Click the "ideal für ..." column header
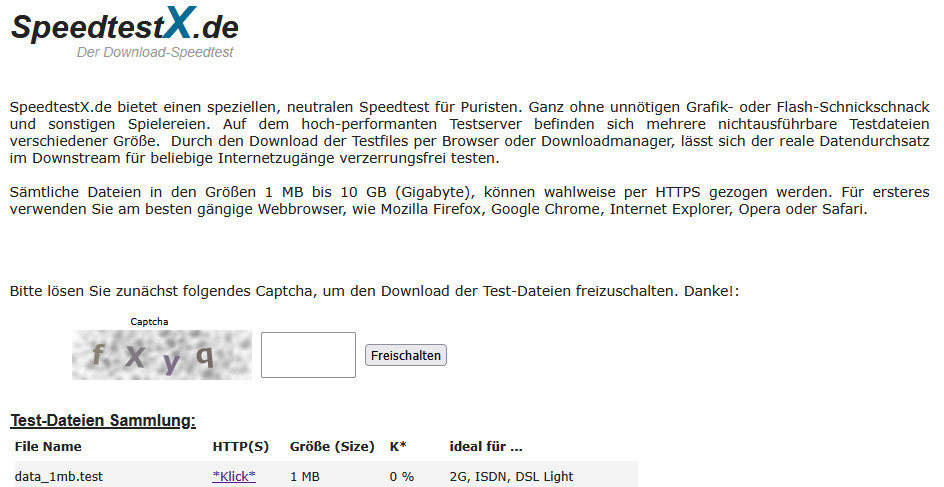Image resolution: width=944 pixels, height=487 pixels. click(486, 446)
